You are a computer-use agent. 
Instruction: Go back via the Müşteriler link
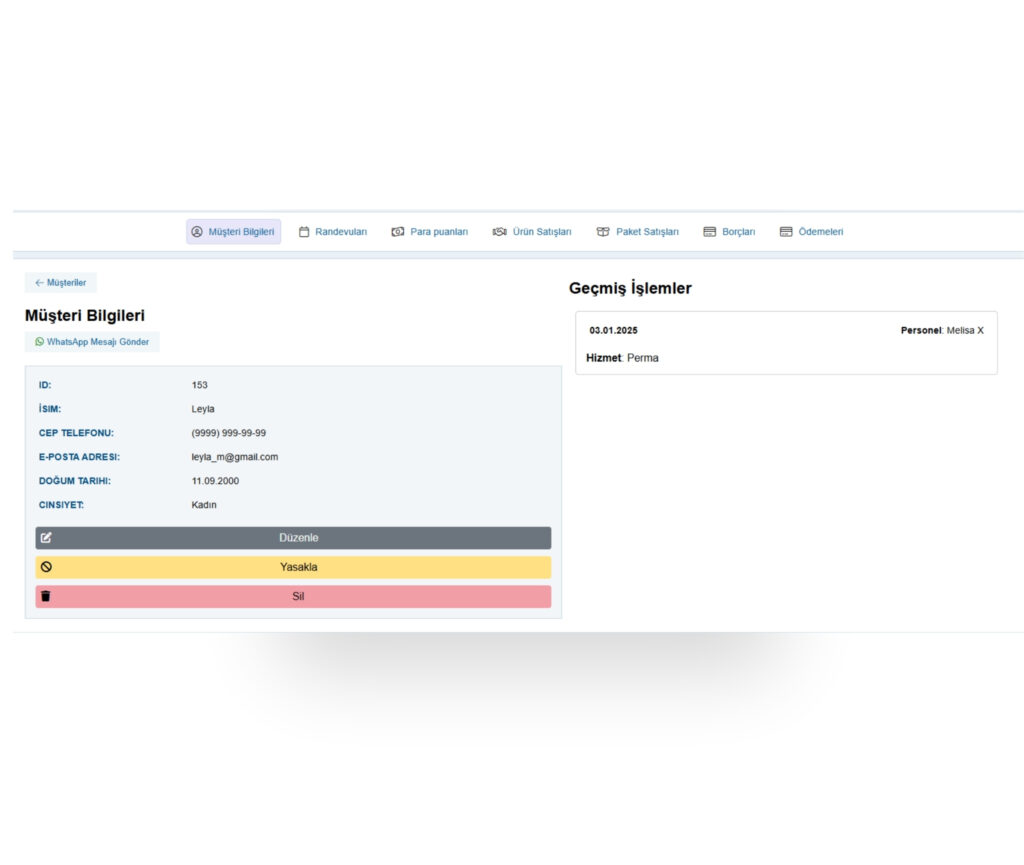pos(61,283)
